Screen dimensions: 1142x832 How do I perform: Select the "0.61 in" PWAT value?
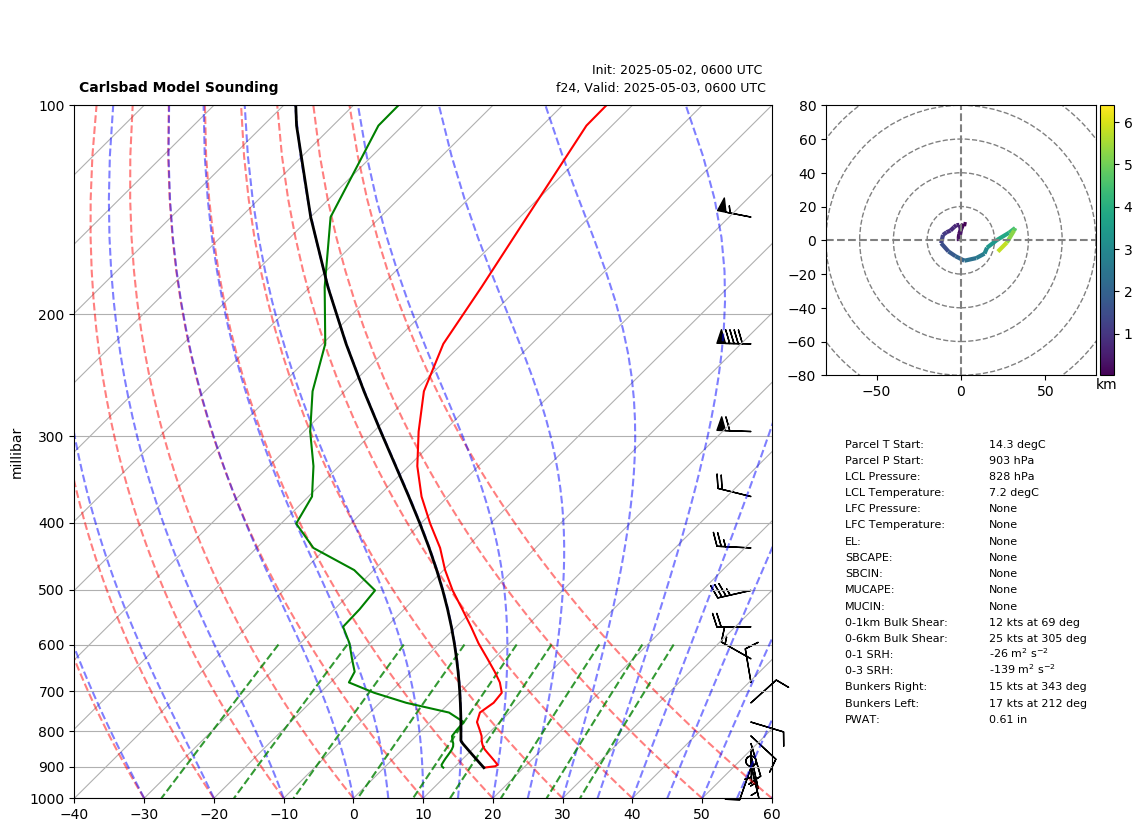point(1008,720)
